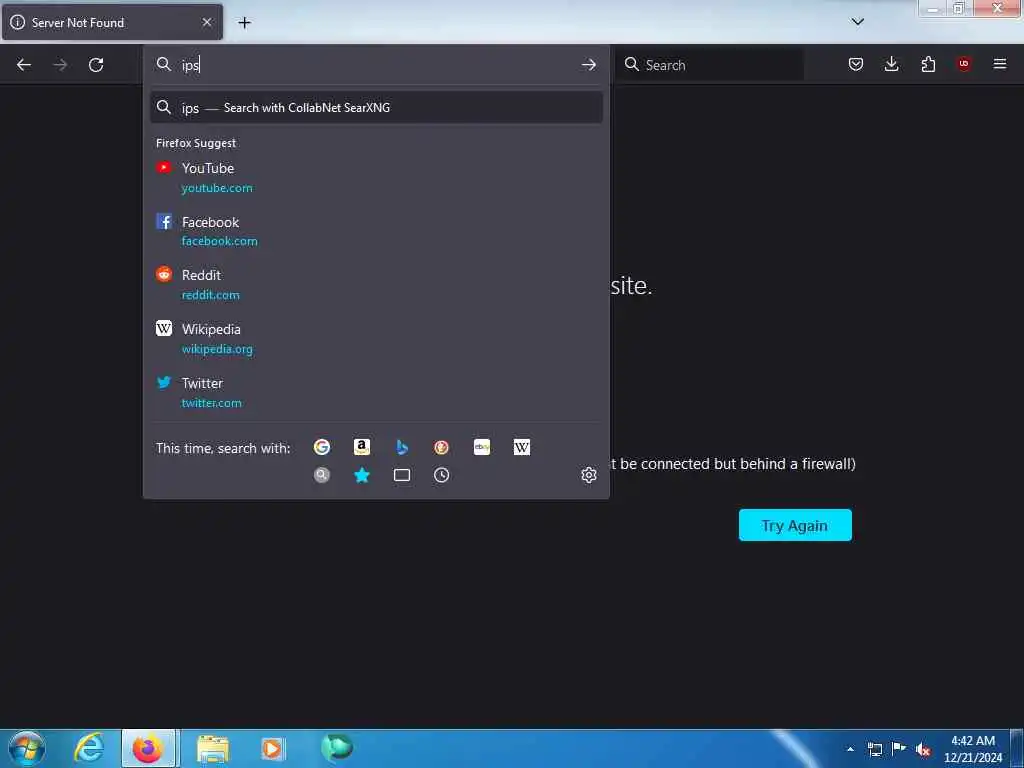Open a new tab with plus button

pos(244,23)
